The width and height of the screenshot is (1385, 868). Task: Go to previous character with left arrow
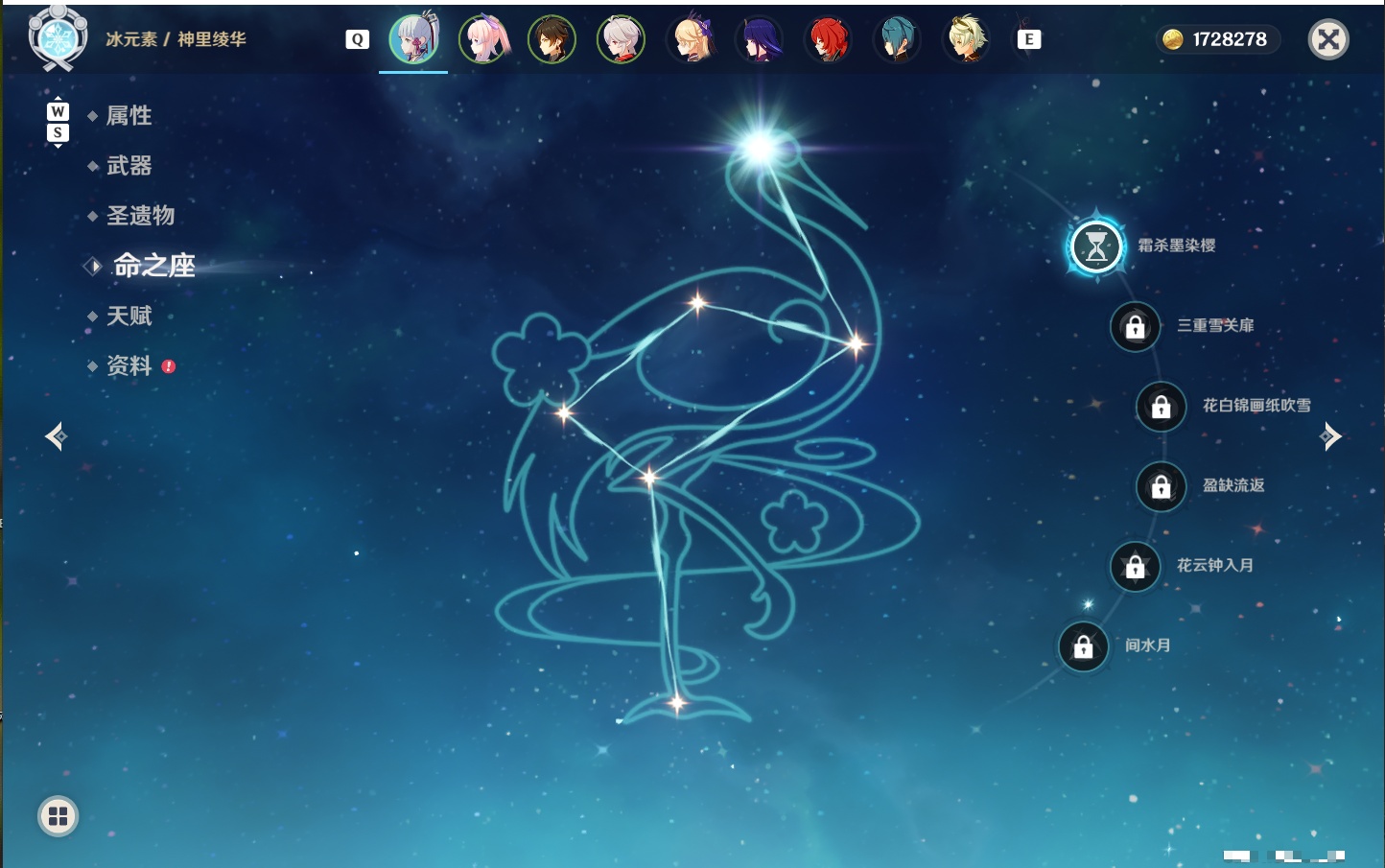56,436
